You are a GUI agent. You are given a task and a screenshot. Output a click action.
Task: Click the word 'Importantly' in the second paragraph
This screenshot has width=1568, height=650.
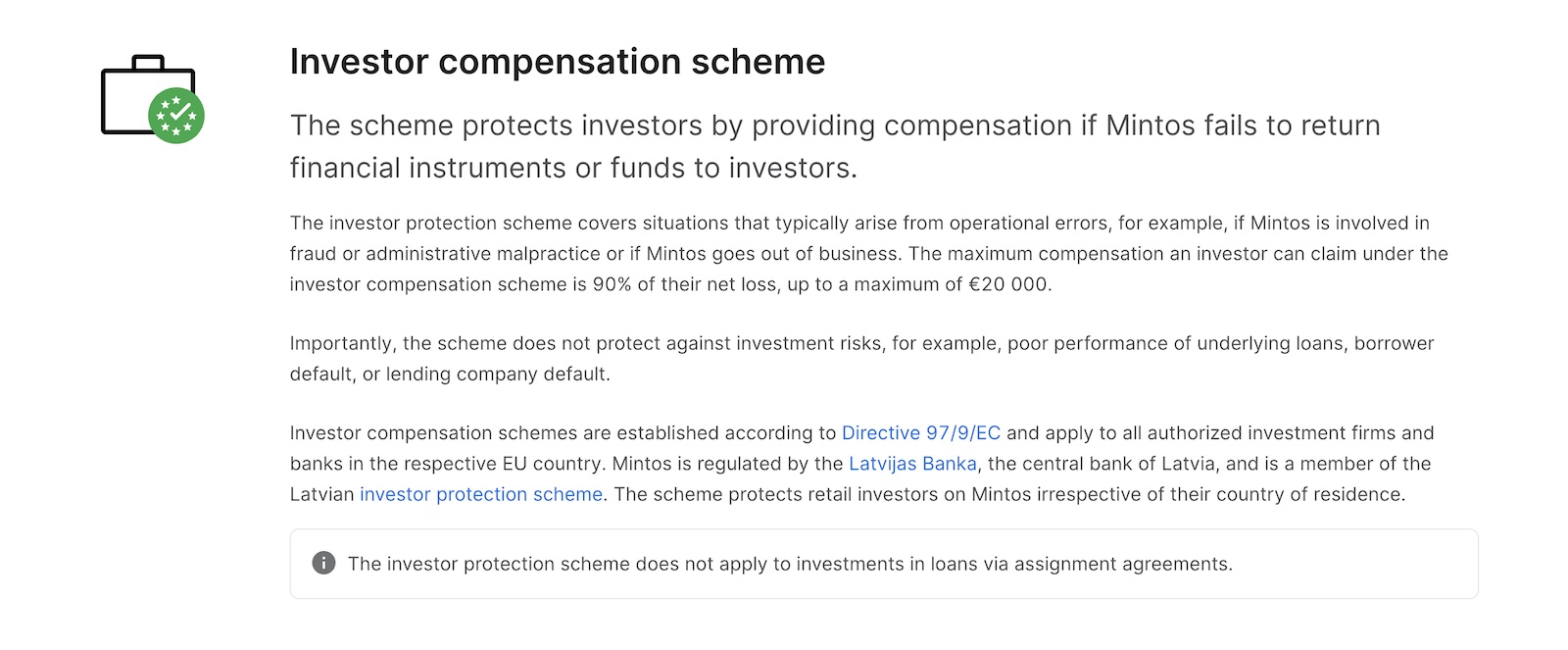point(341,343)
